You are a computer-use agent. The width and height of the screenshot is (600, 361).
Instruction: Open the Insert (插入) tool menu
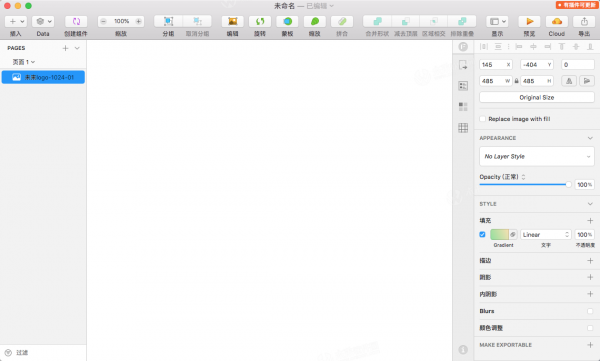pos(16,21)
